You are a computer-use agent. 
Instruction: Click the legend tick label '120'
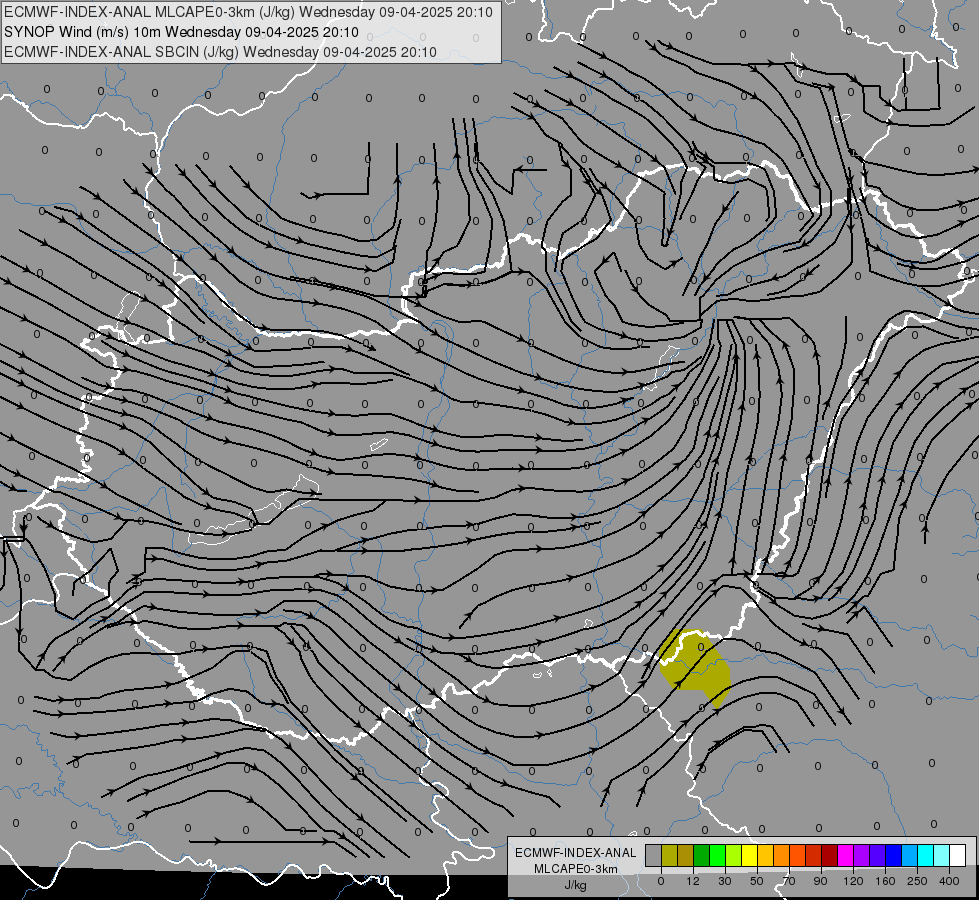tap(853, 881)
